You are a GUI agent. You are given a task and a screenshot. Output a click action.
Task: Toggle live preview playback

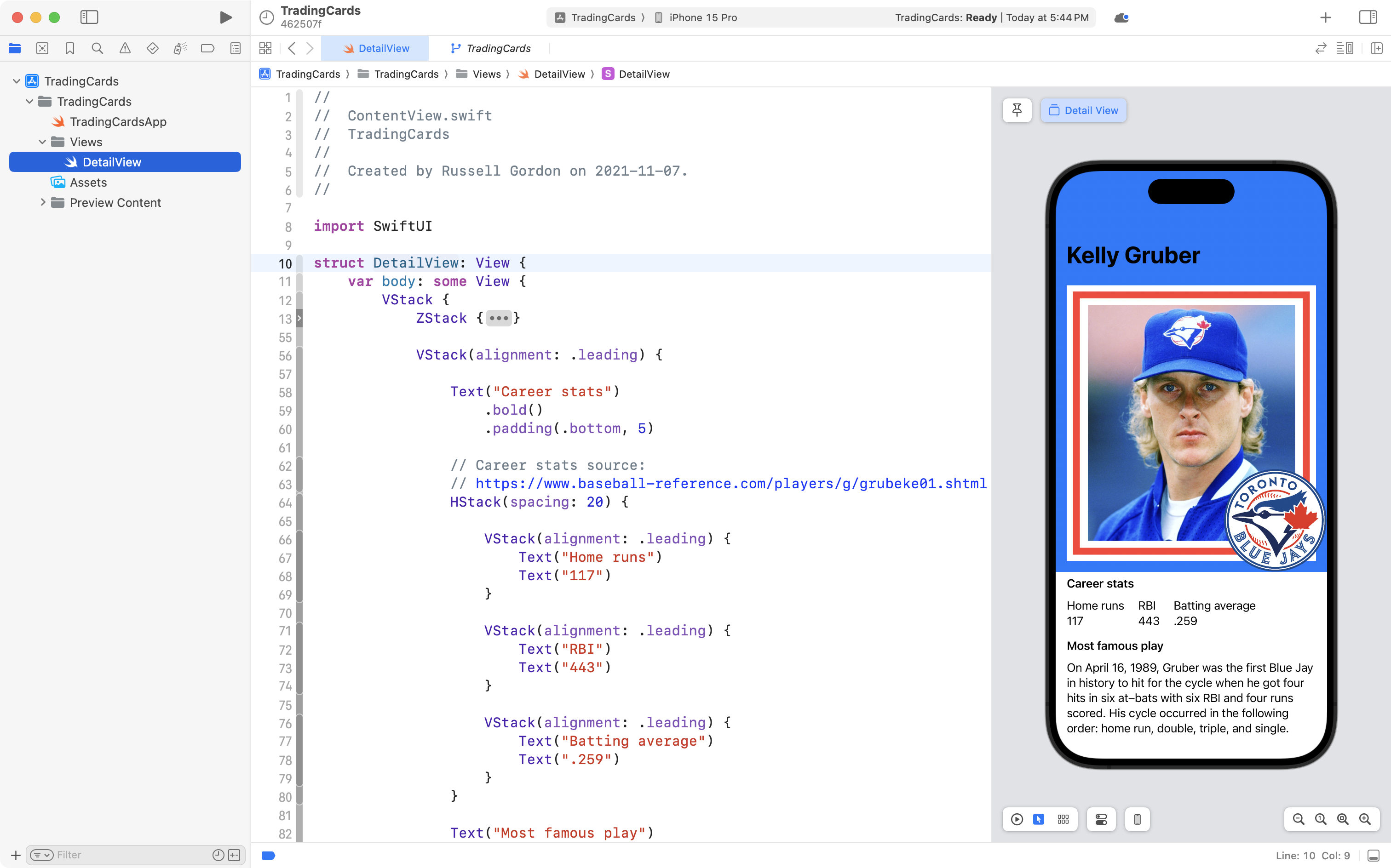pos(1016,819)
